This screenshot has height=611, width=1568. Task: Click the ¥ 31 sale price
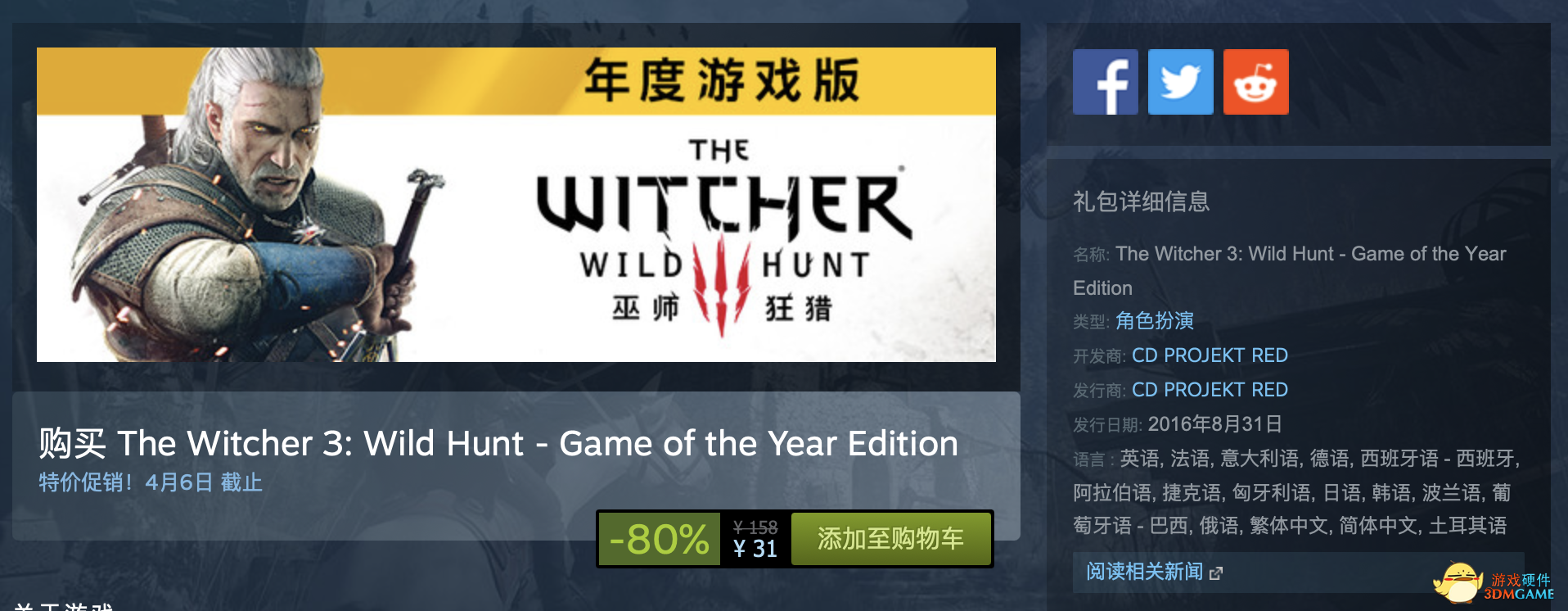tap(755, 549)
